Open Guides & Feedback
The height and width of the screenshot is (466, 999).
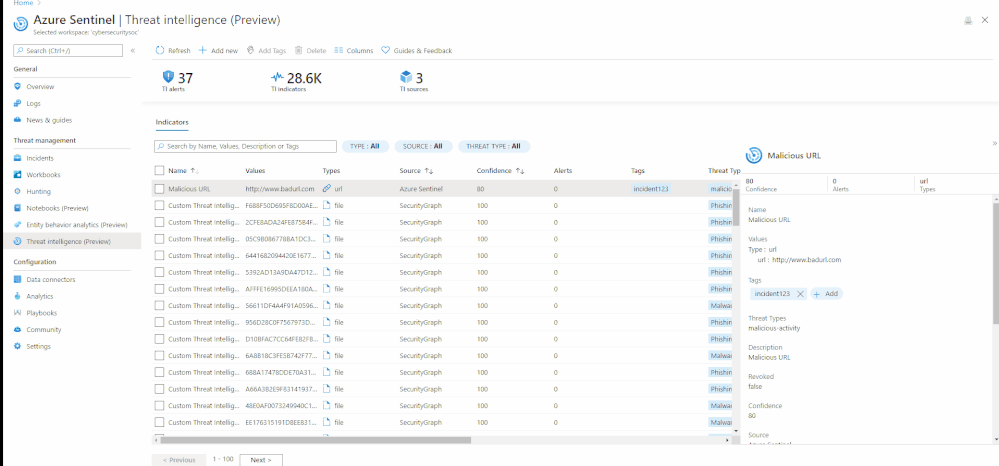coord(417,50)
